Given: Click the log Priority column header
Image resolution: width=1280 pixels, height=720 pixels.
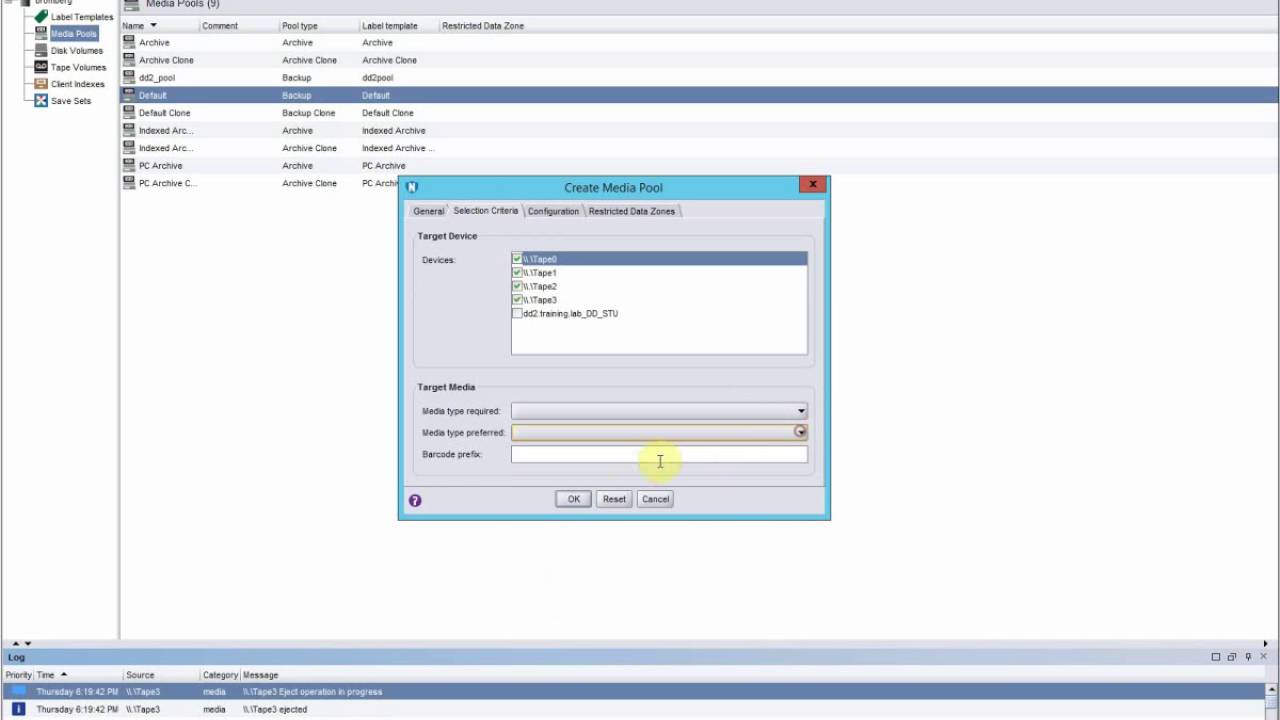Looking at the screenshot, I should click(x=18, y=675).
